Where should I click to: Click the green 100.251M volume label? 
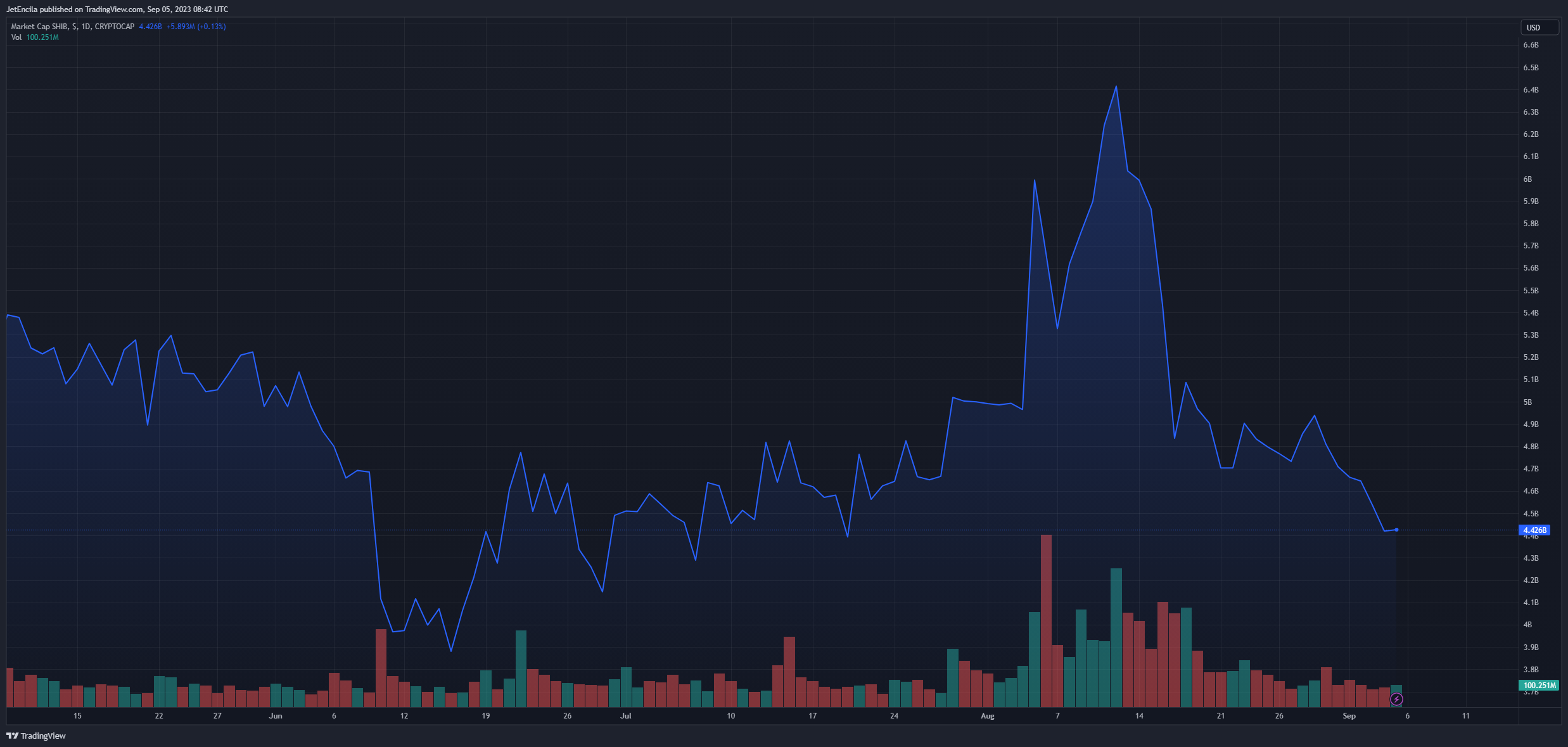pos(1539,685)
